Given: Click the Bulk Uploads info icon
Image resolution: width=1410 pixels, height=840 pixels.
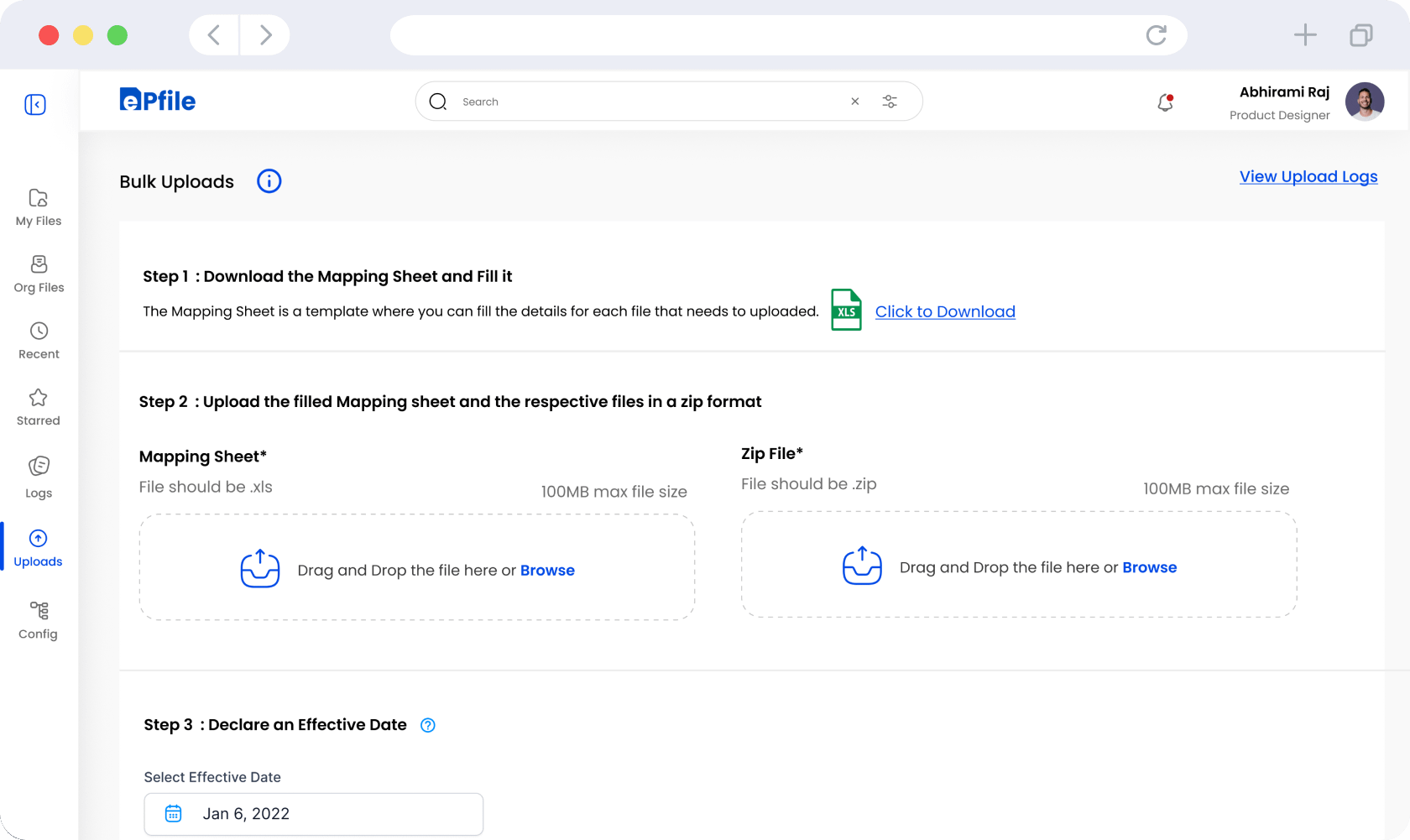Looking at the screenshot, I should [x=269, y=181].
